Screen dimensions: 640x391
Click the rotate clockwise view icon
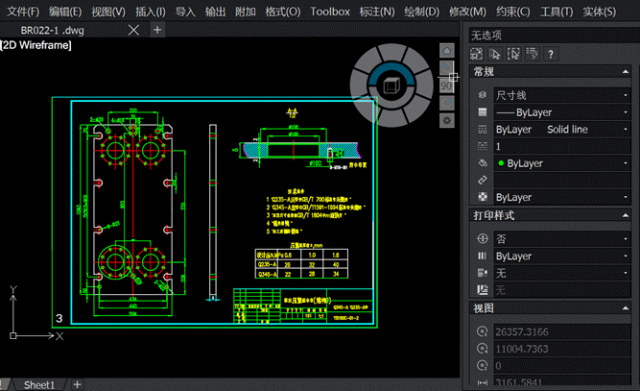point(447,103)
